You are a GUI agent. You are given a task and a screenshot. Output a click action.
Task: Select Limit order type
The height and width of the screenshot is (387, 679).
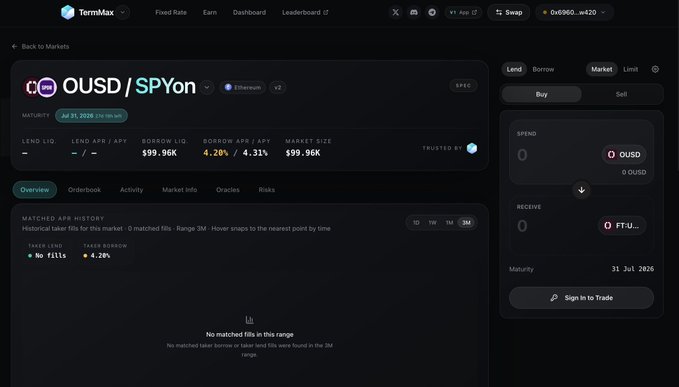tap(630, 69)
